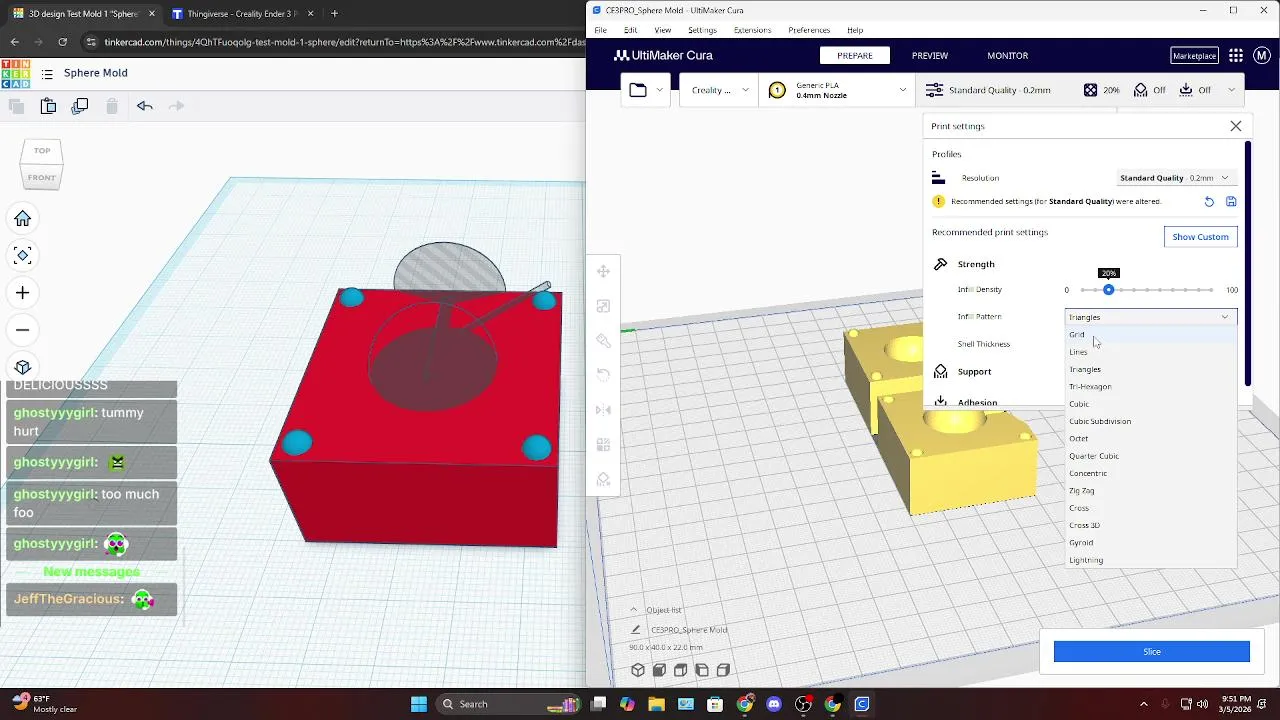Close the Print settings panel
This screenshot has width=1280, height=720.
[x=1236, y=126]
